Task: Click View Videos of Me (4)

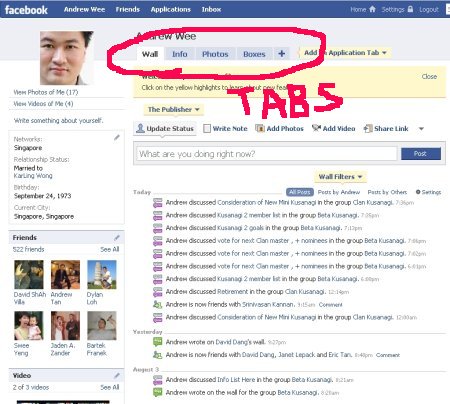Action: tap(43, 104)
